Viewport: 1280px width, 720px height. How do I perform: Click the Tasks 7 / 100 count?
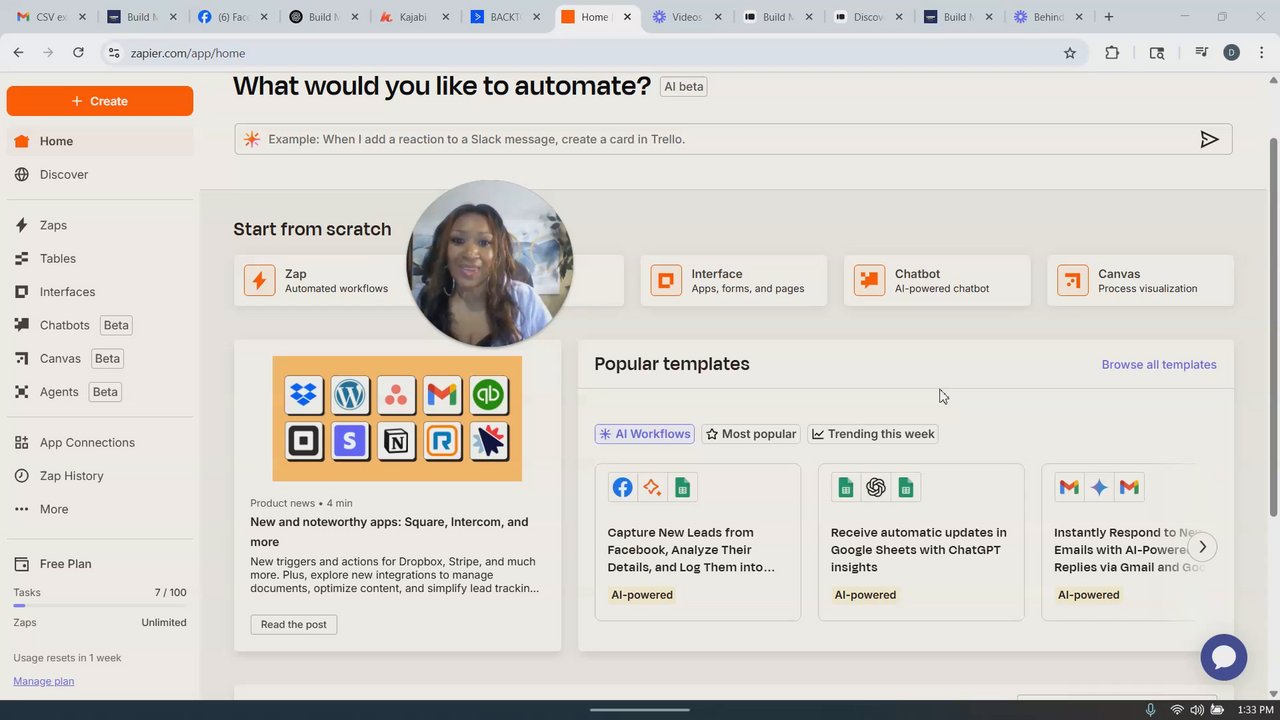click(170, 593)
